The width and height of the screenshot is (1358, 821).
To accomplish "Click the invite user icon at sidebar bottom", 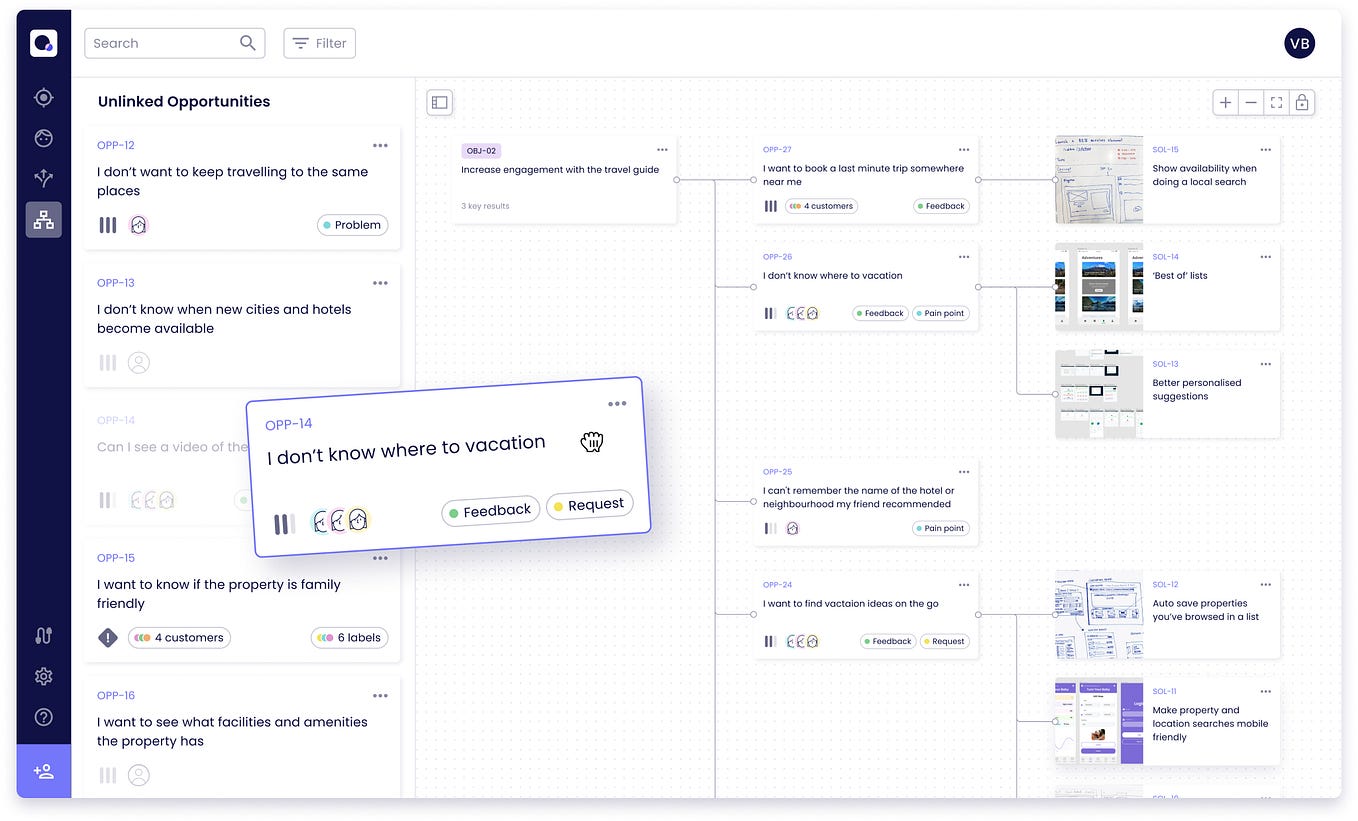I will coord(43,771).
